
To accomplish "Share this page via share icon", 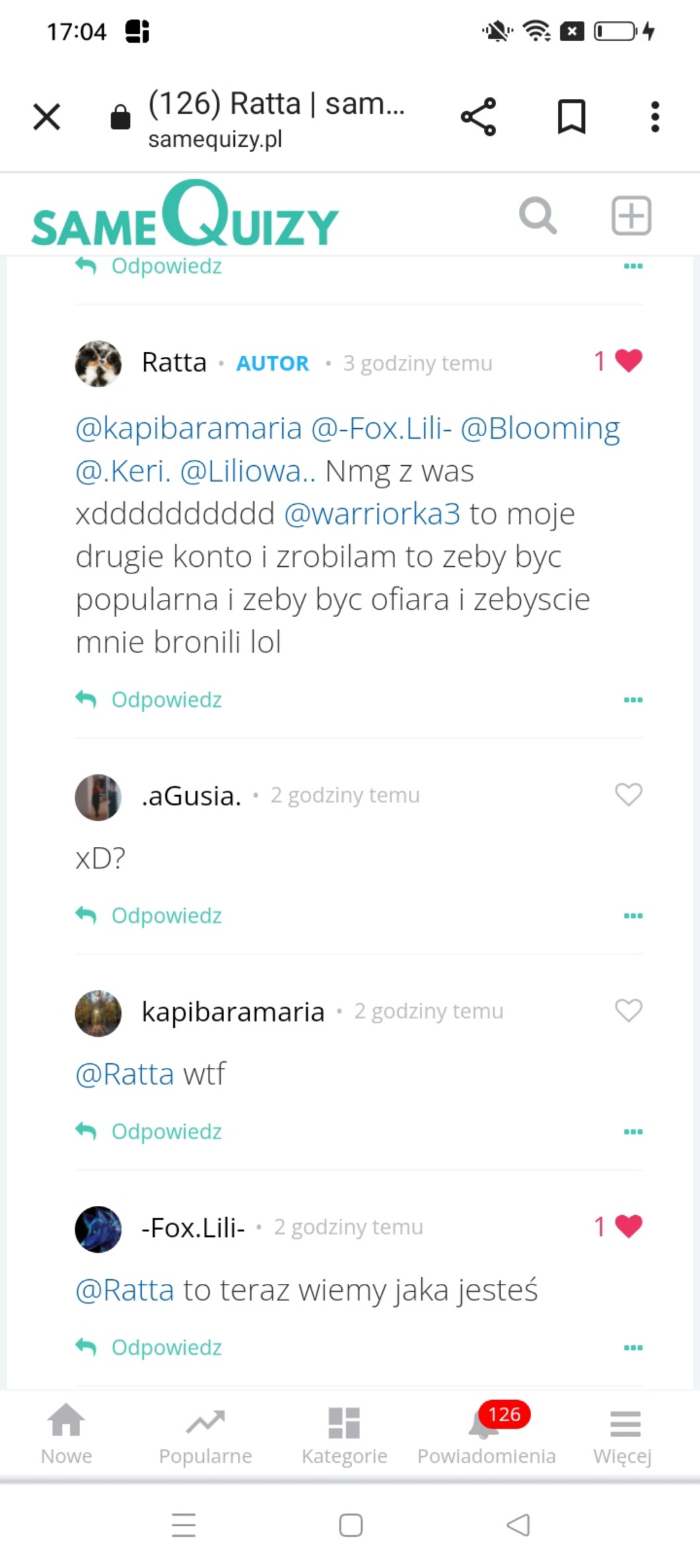I will coord(478,117).
